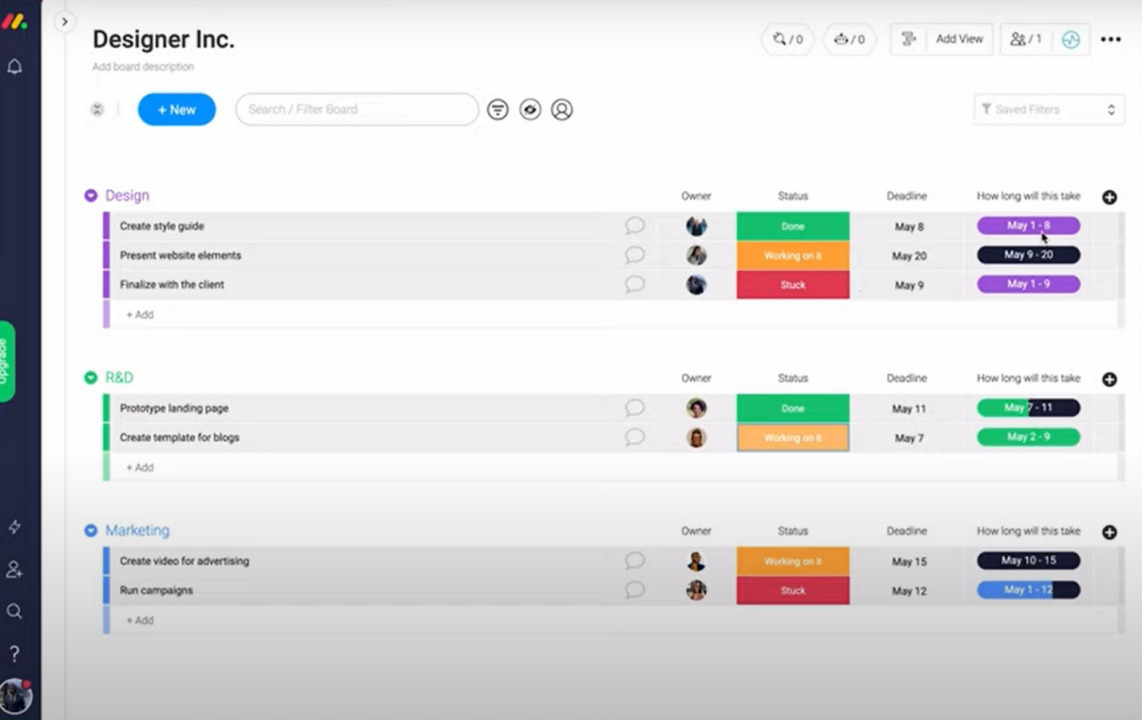Click Add View in the header
1142x720 pixels.
[x=959, y=39]
